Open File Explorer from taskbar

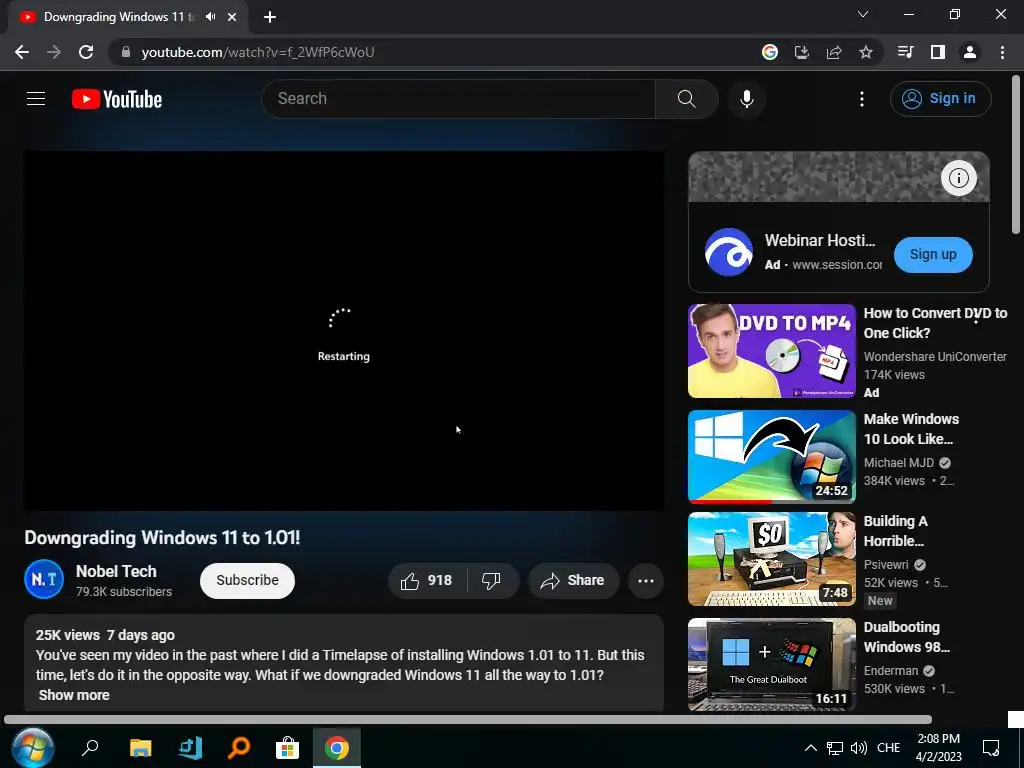pos(140,748)
